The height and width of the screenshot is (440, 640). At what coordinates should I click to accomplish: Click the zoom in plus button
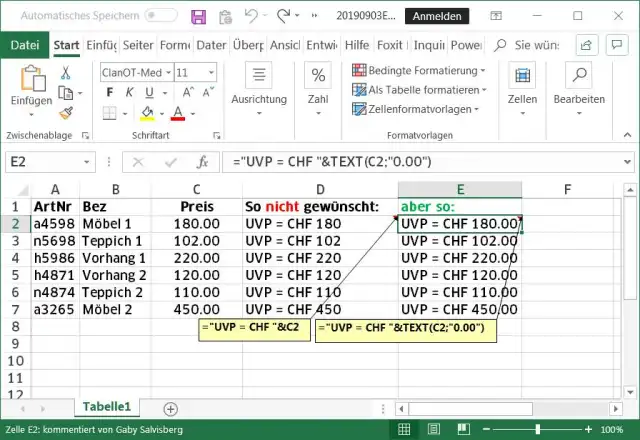pyautogui.click(x=588, y=429)
